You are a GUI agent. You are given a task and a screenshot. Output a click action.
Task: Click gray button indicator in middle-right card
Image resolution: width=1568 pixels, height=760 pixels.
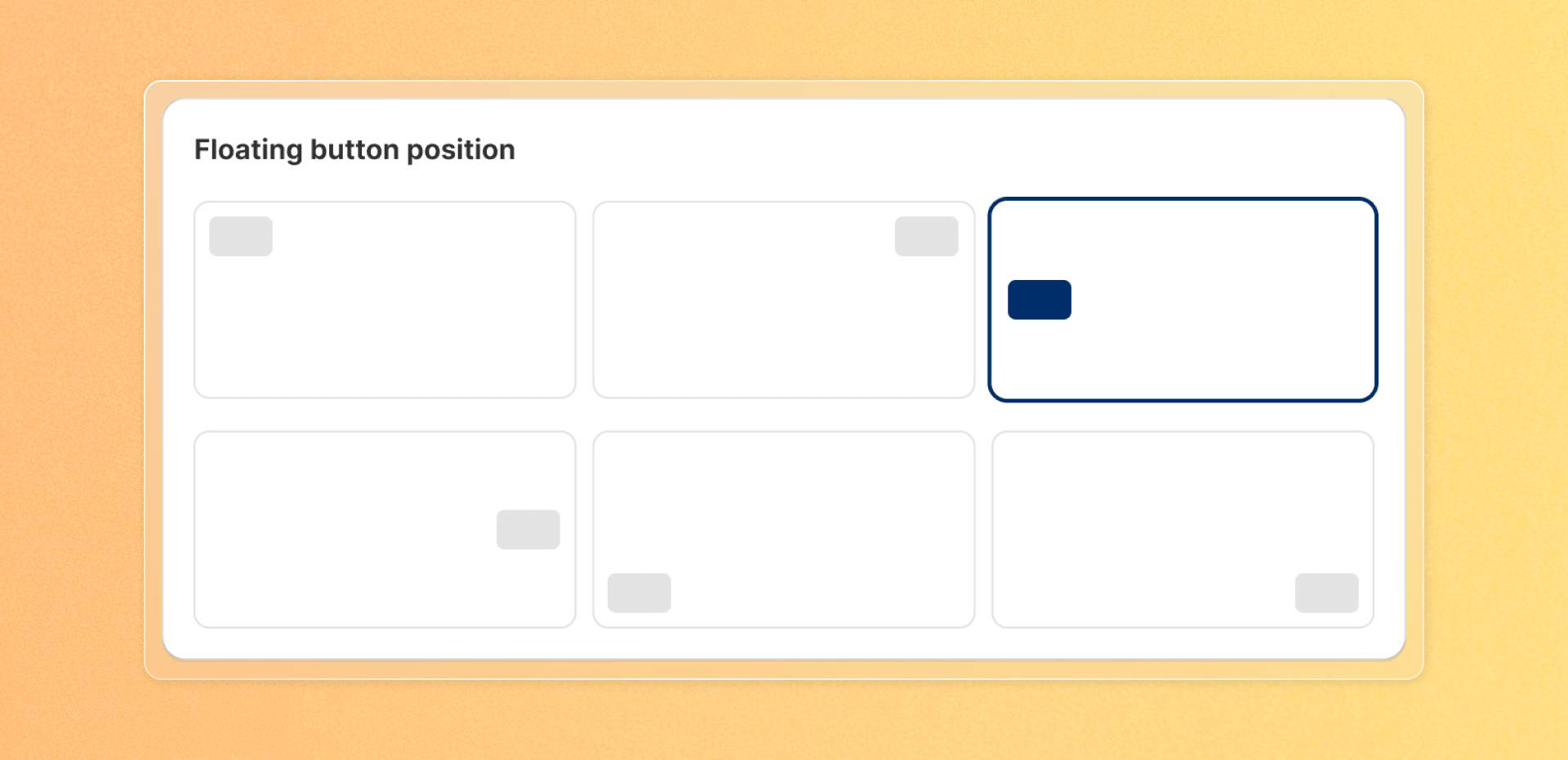pyautogui.click(x=528, y=529)
